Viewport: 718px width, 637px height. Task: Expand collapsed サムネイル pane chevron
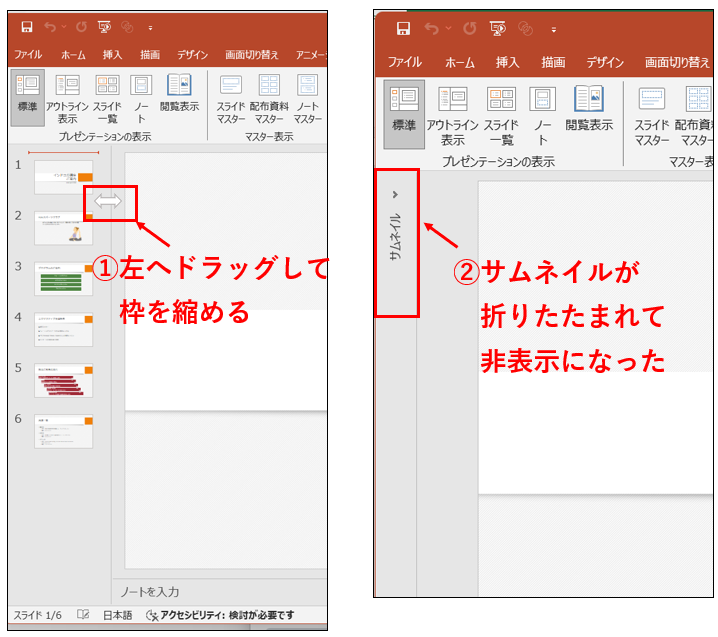click(x=395, y=195)
